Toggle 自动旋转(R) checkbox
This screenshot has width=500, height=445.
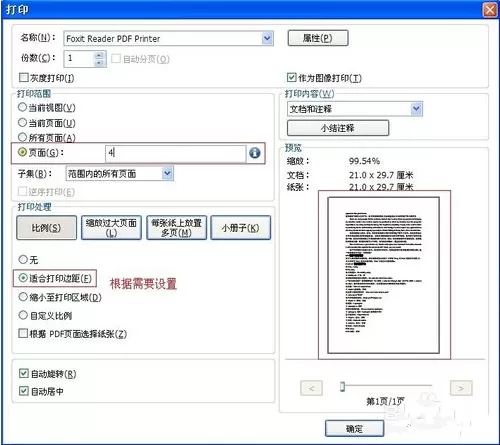tap(24, 373)
